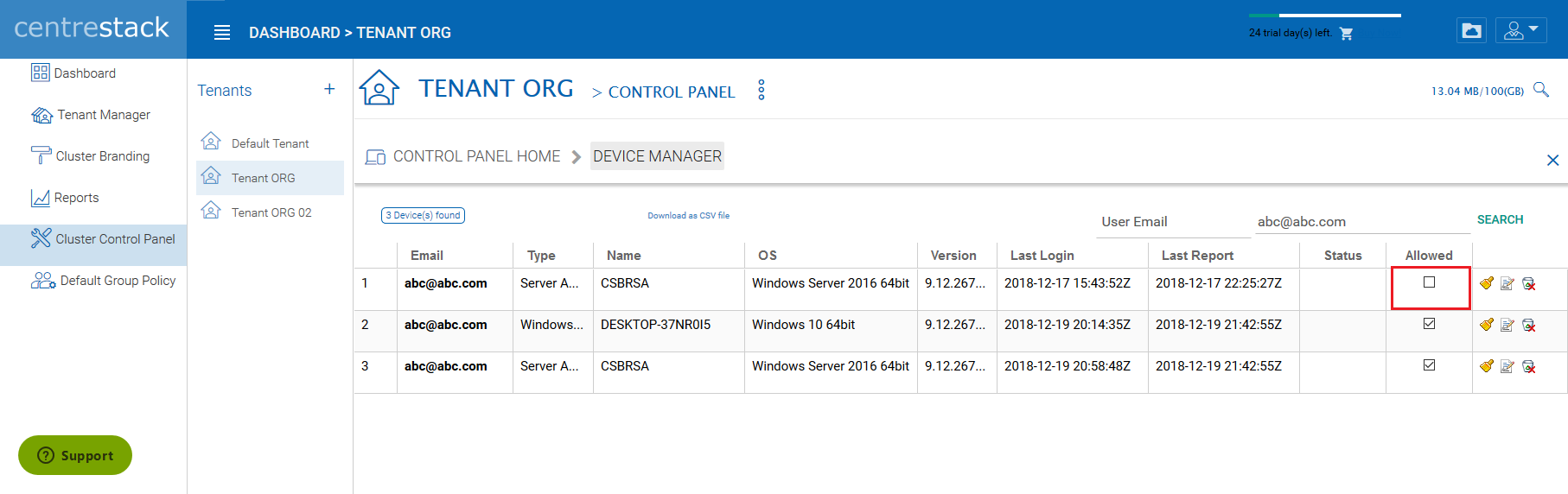Image resolution: width=1568 pixels, height=494 pixels.
Task: Open Reports in the sidebar
Action: pos(93,198)
